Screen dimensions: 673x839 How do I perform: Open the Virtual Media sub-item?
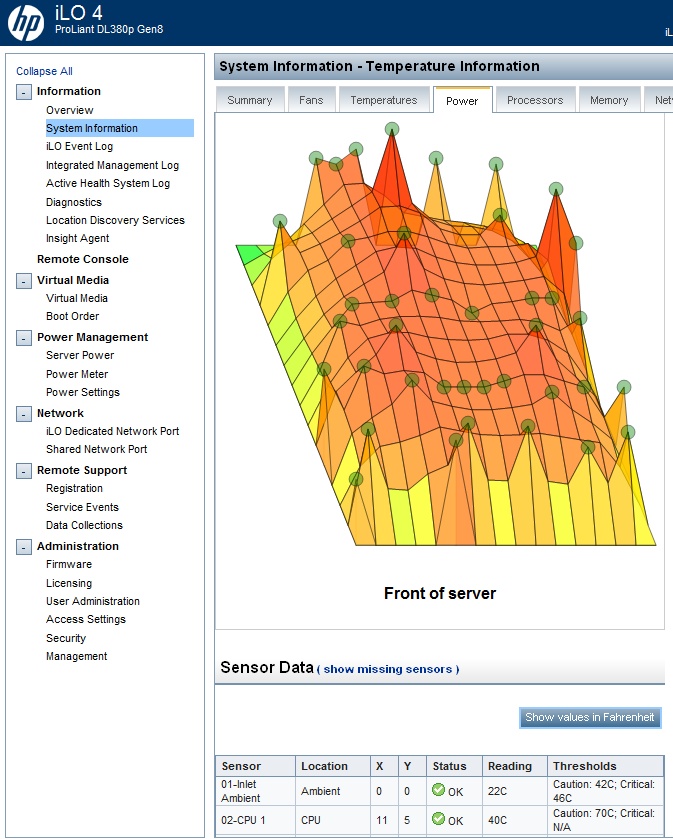(x=77, y=299)
